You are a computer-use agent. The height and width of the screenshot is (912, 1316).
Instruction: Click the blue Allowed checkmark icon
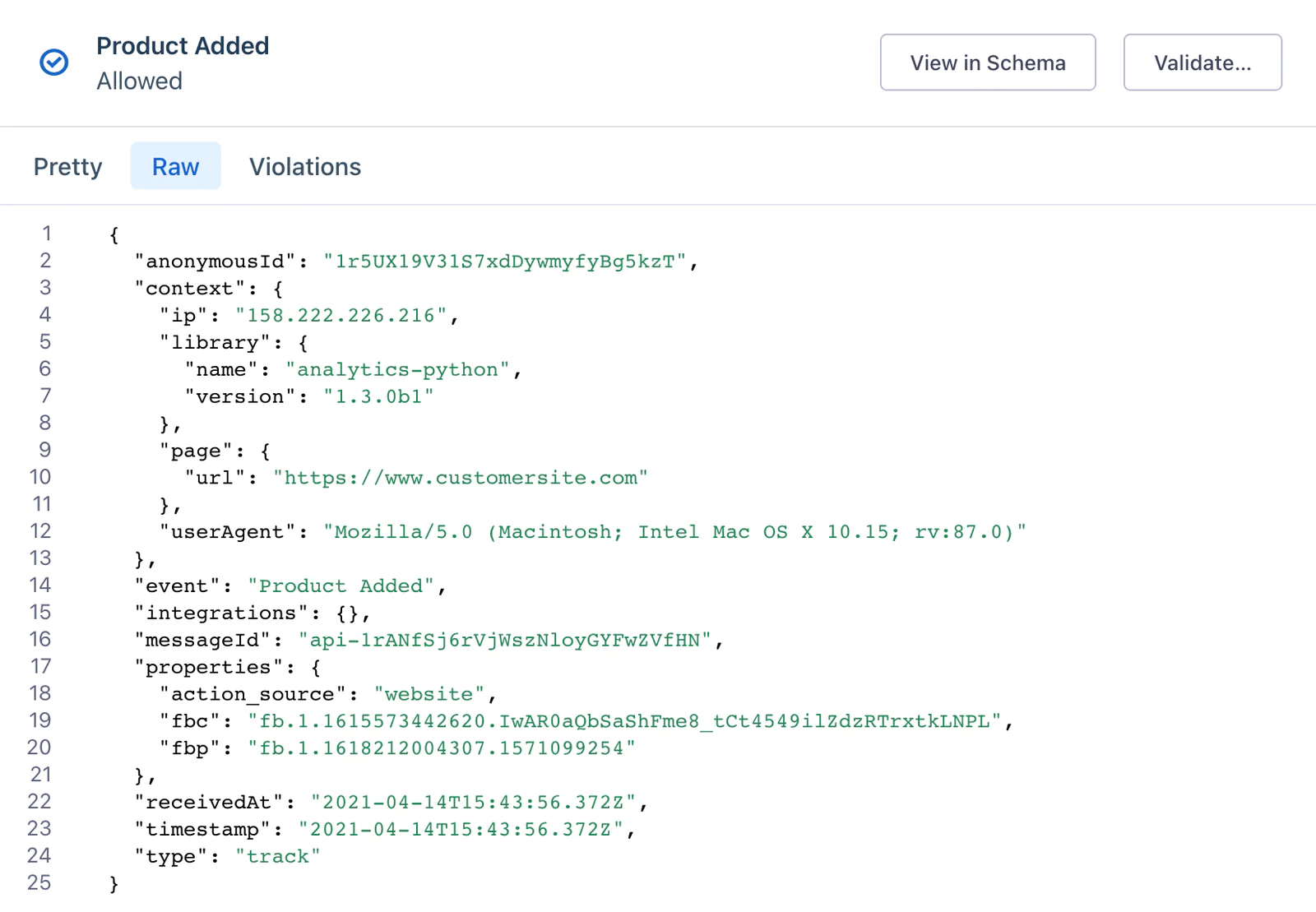tap(53, 62)
